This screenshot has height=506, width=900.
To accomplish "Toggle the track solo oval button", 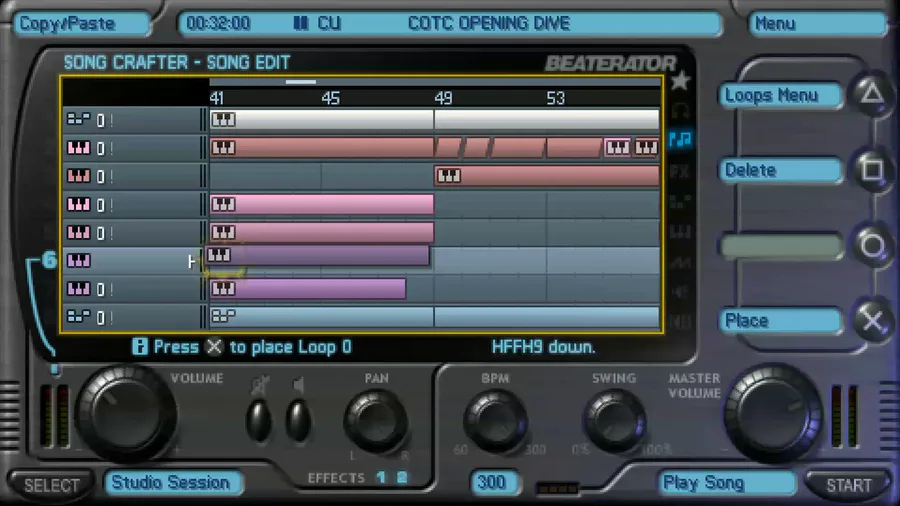I will point(298,421).
